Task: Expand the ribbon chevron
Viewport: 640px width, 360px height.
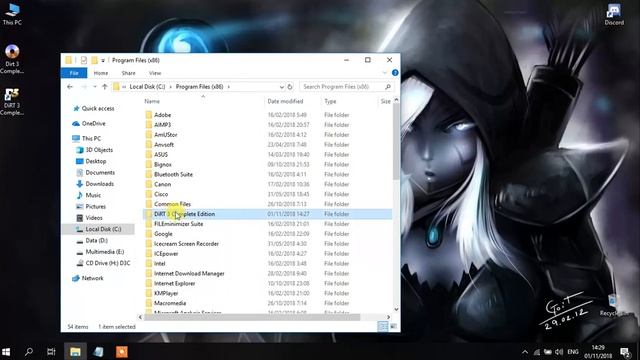Action: coord(384,73)
